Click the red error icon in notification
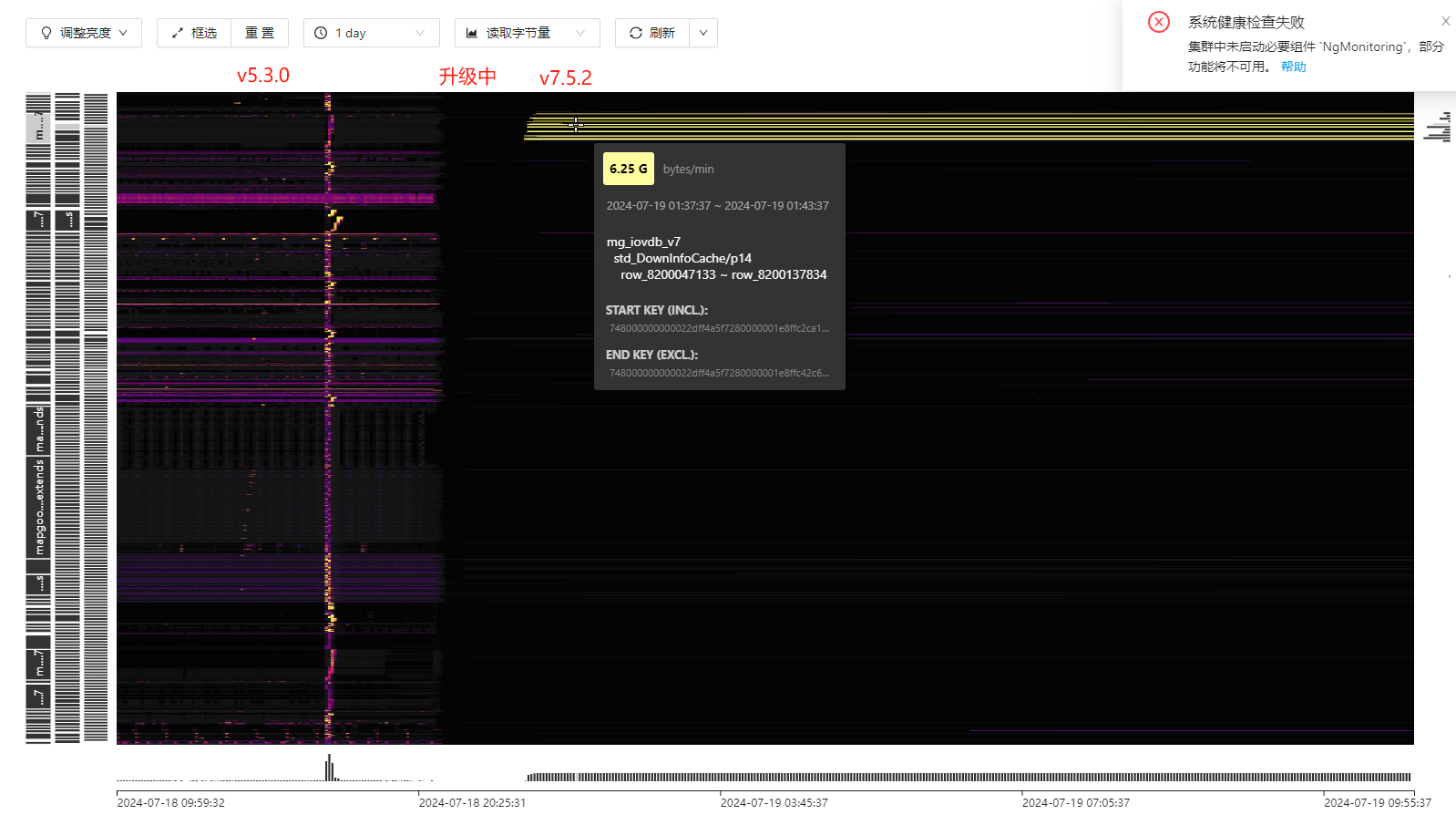 (1159, 22)
